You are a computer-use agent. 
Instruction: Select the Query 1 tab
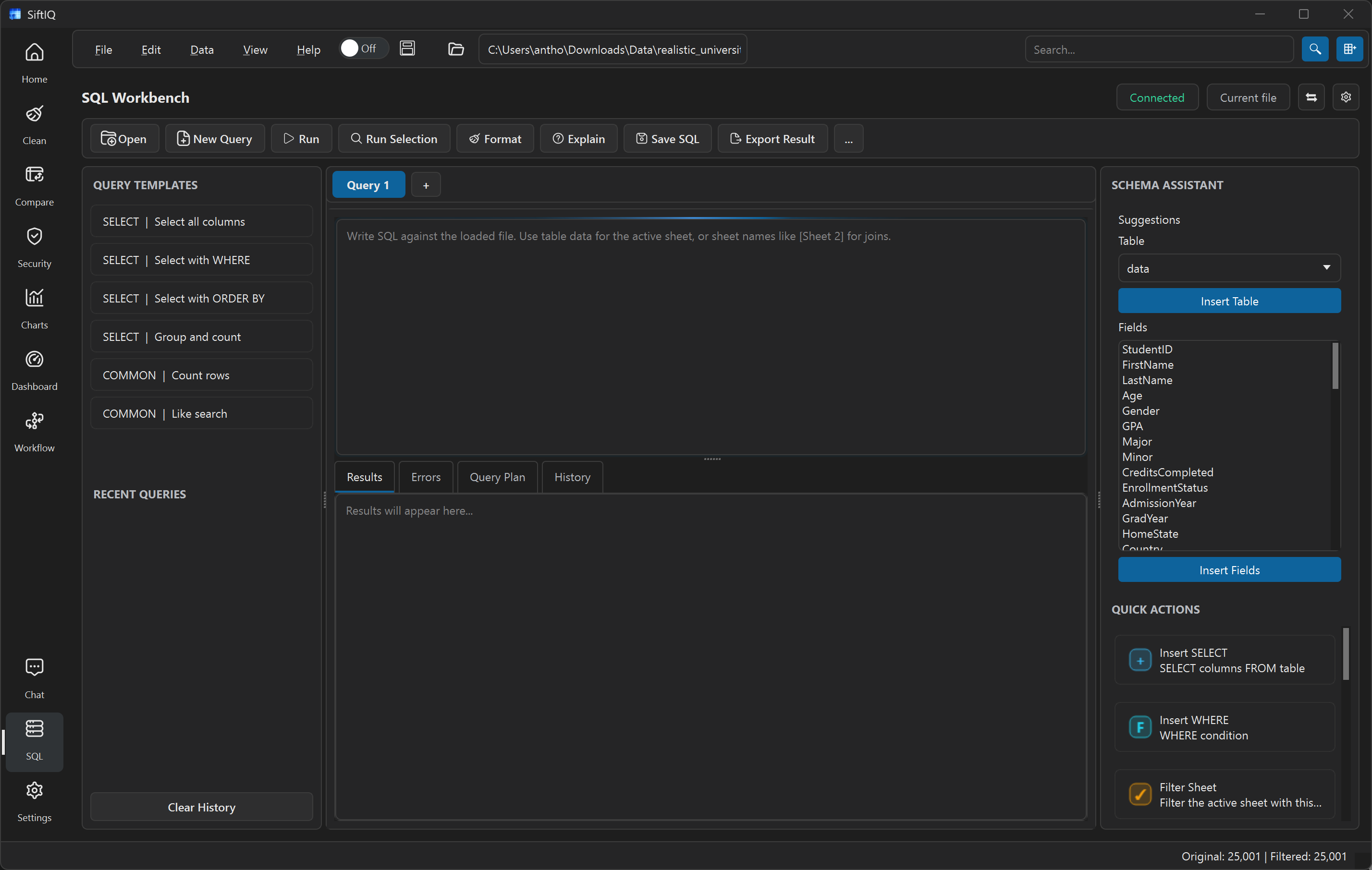[368, 184]
